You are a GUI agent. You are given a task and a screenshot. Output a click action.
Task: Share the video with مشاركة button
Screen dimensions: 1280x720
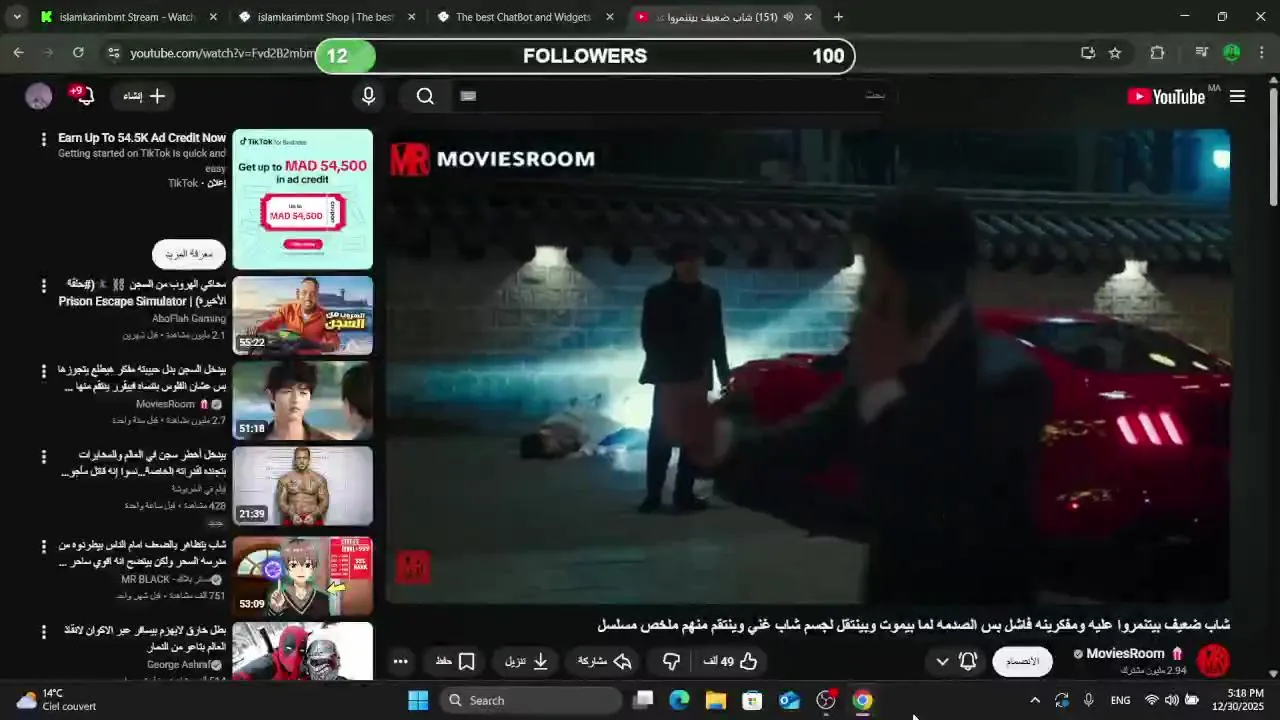click(x=606, y=661)
